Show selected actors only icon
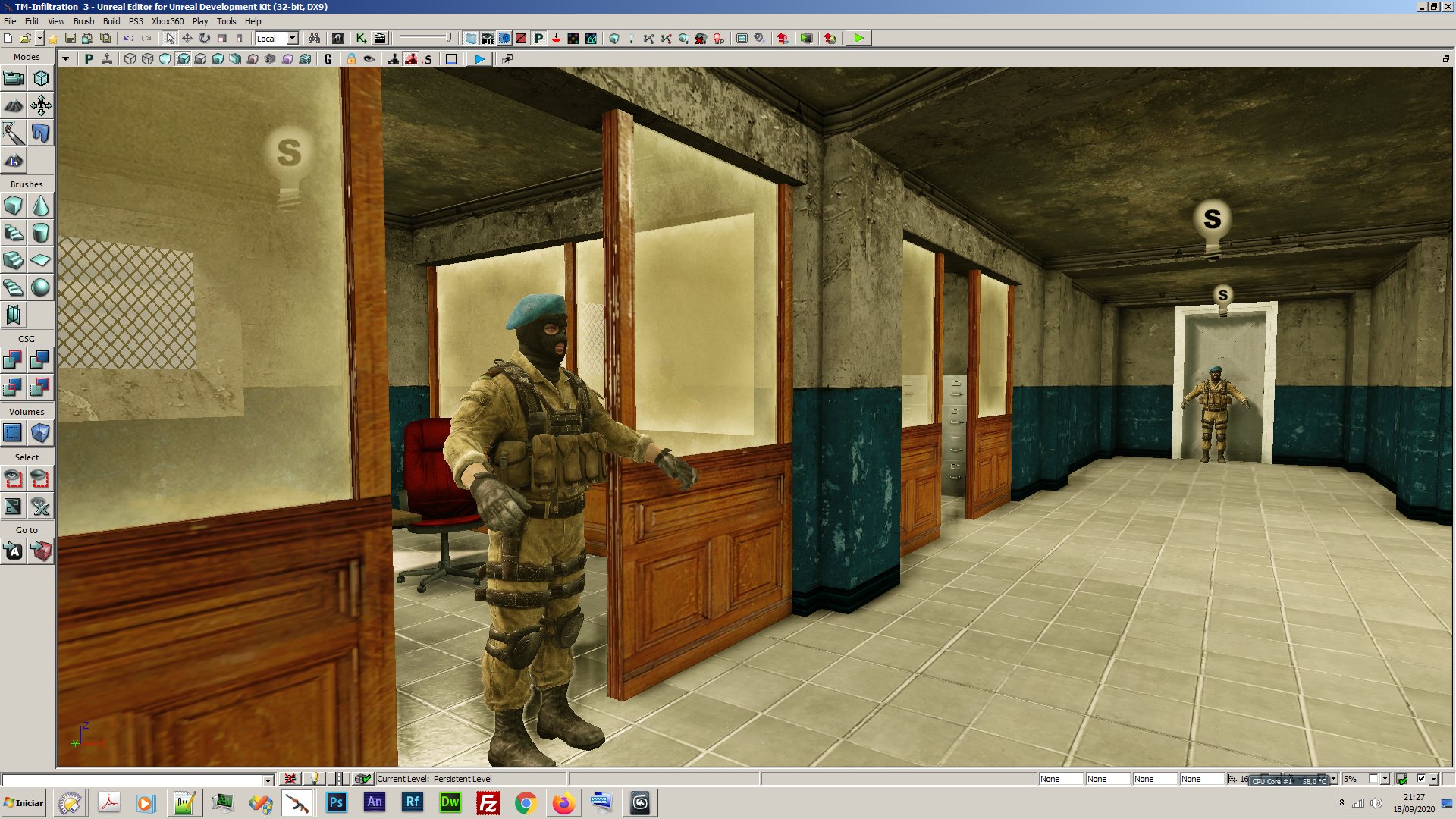This screenshot has width=1456, height=819. coord(14,479)
